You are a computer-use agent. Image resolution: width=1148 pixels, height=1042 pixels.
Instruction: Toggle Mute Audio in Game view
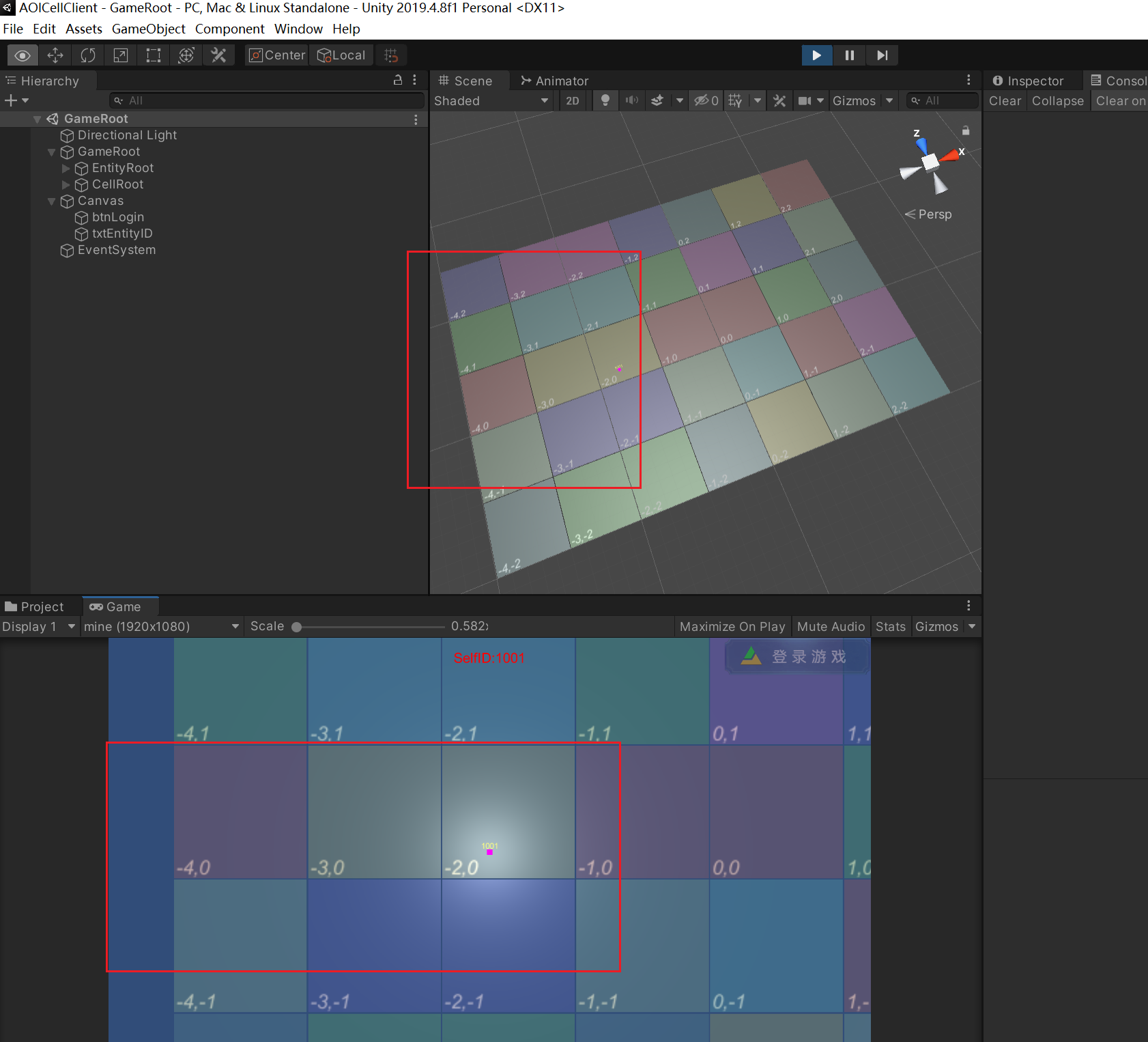[x=831, y=626]
